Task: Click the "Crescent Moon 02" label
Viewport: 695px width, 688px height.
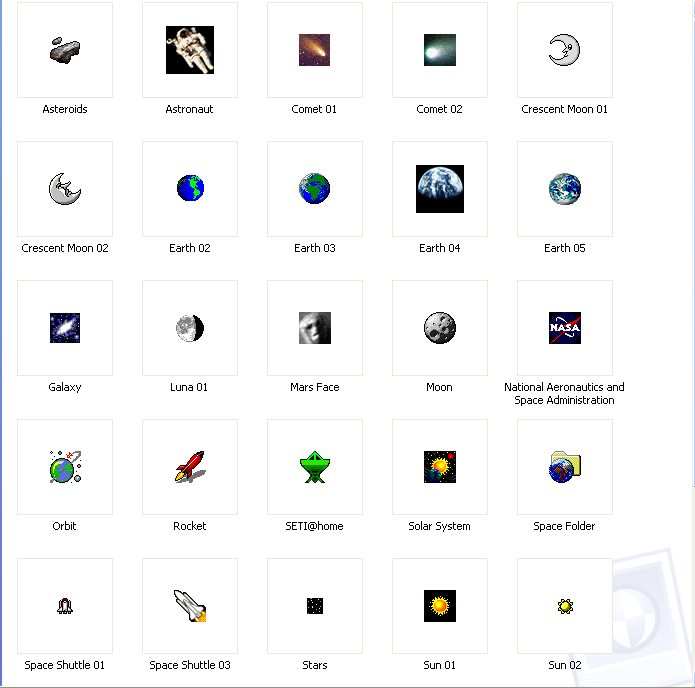Action: point(65,248)
